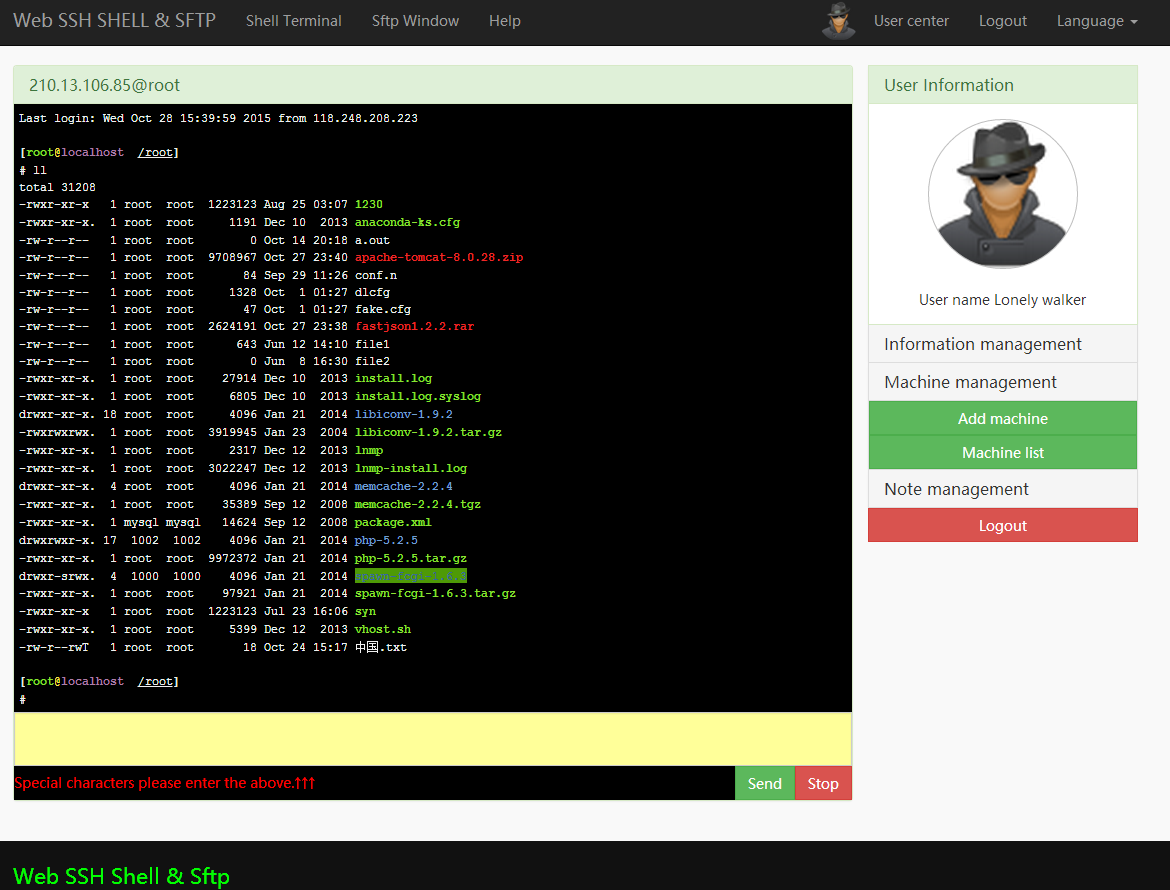This screenshot has width=1170, height=890.
Task: Click the highlighted spawn-fcgi-1.6.3 directory
Action: pyautogui.click(x=410, y=576)
